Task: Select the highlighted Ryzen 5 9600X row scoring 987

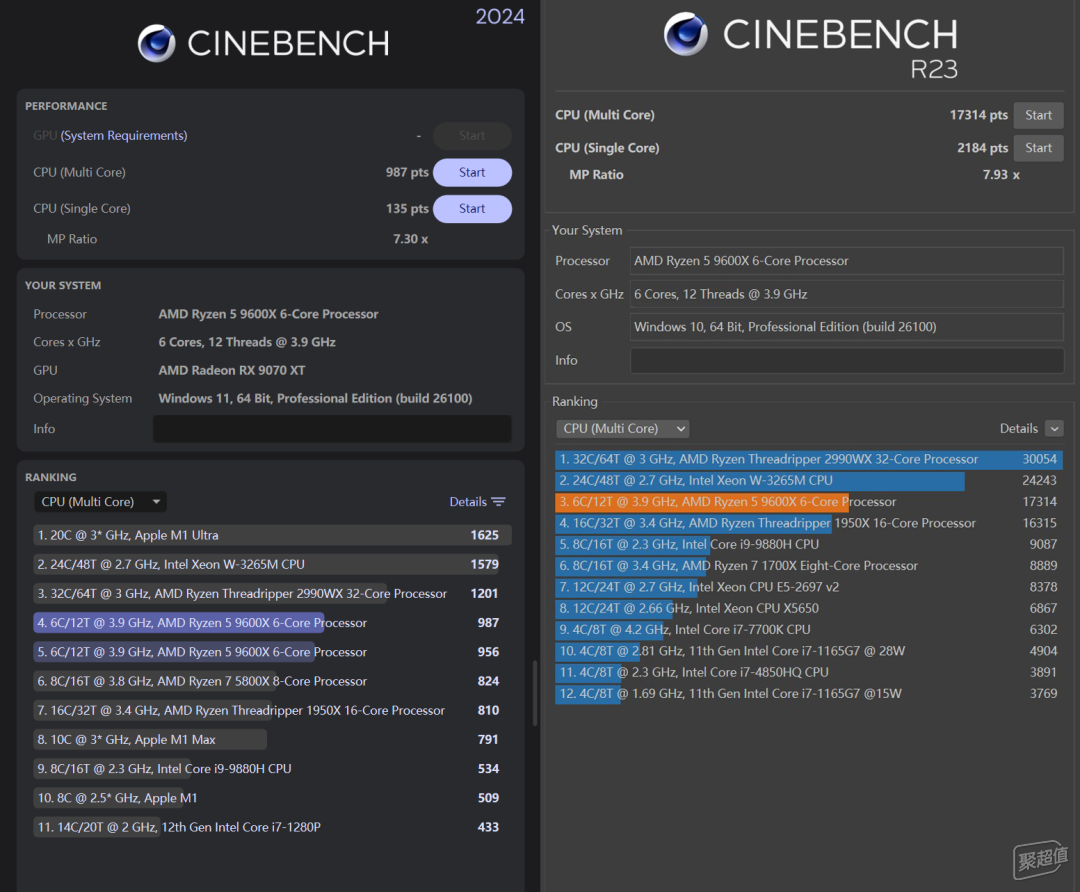Action: click(x=272, y=623)
